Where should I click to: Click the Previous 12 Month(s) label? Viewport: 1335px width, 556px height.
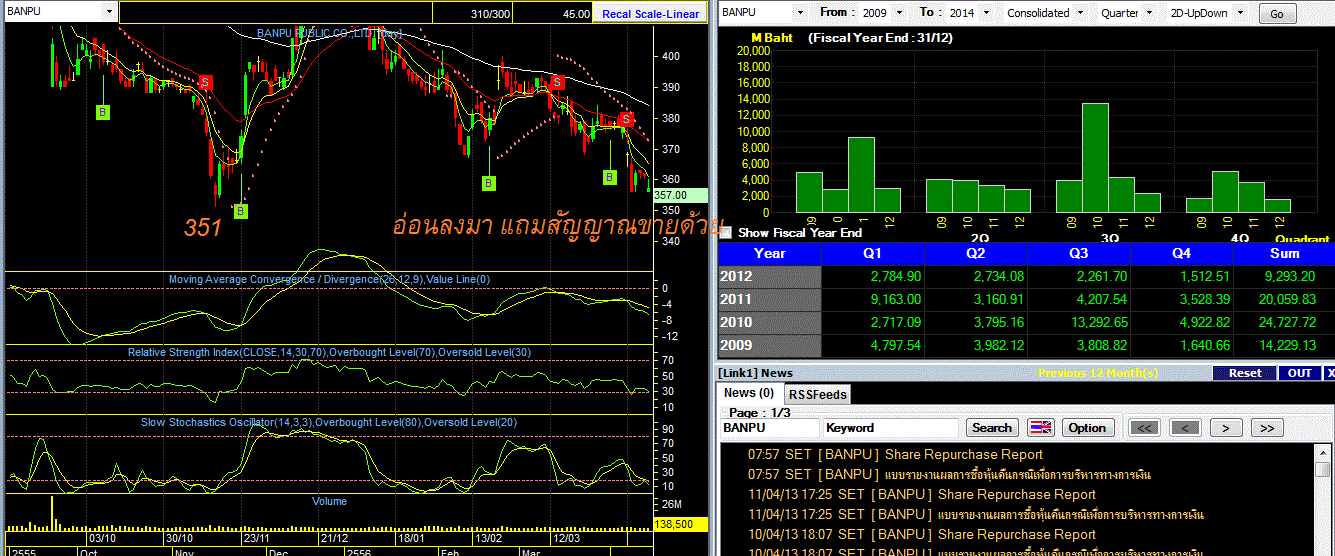tap(1098, 373)
